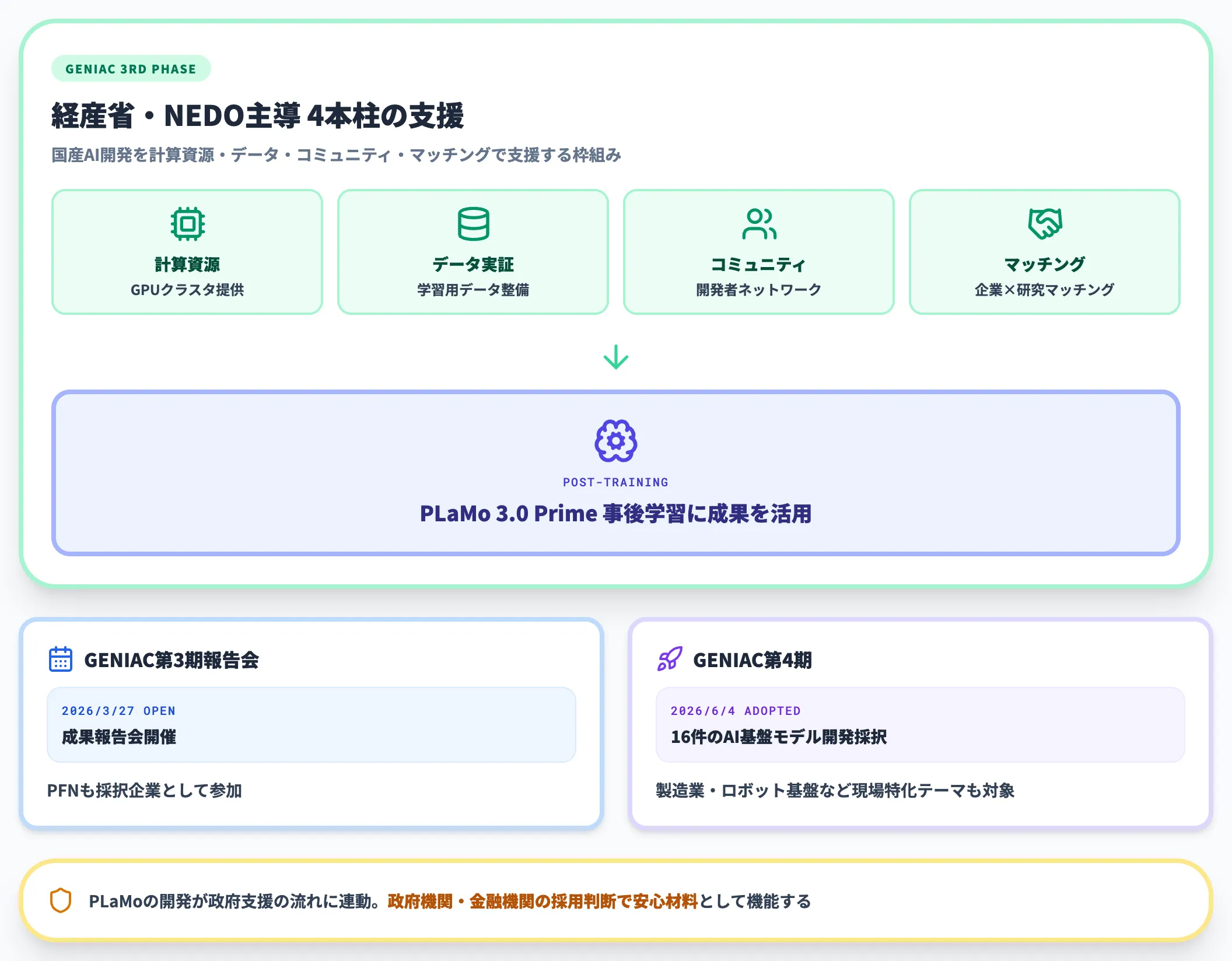Click the GENIAC第4期 title

point(753,660)
